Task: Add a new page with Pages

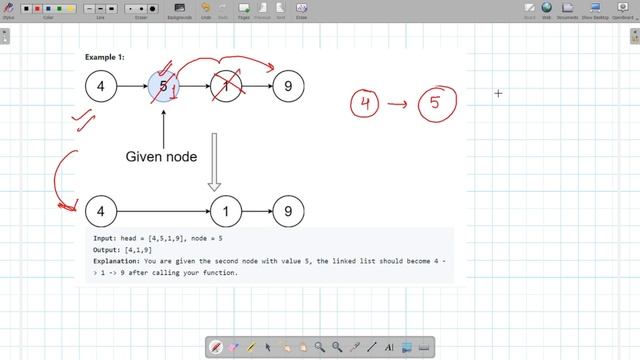Action: (x=244, y=11)
